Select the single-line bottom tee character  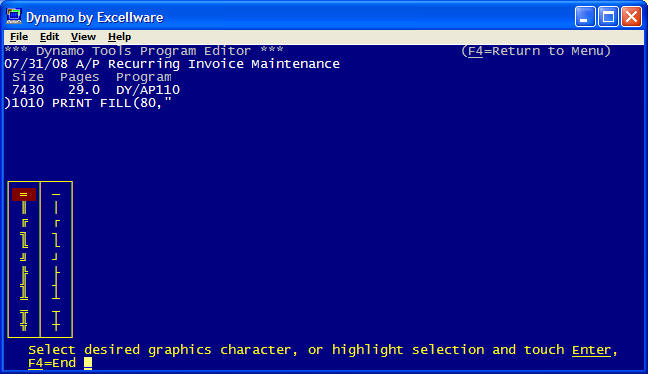tap(56, 295)
